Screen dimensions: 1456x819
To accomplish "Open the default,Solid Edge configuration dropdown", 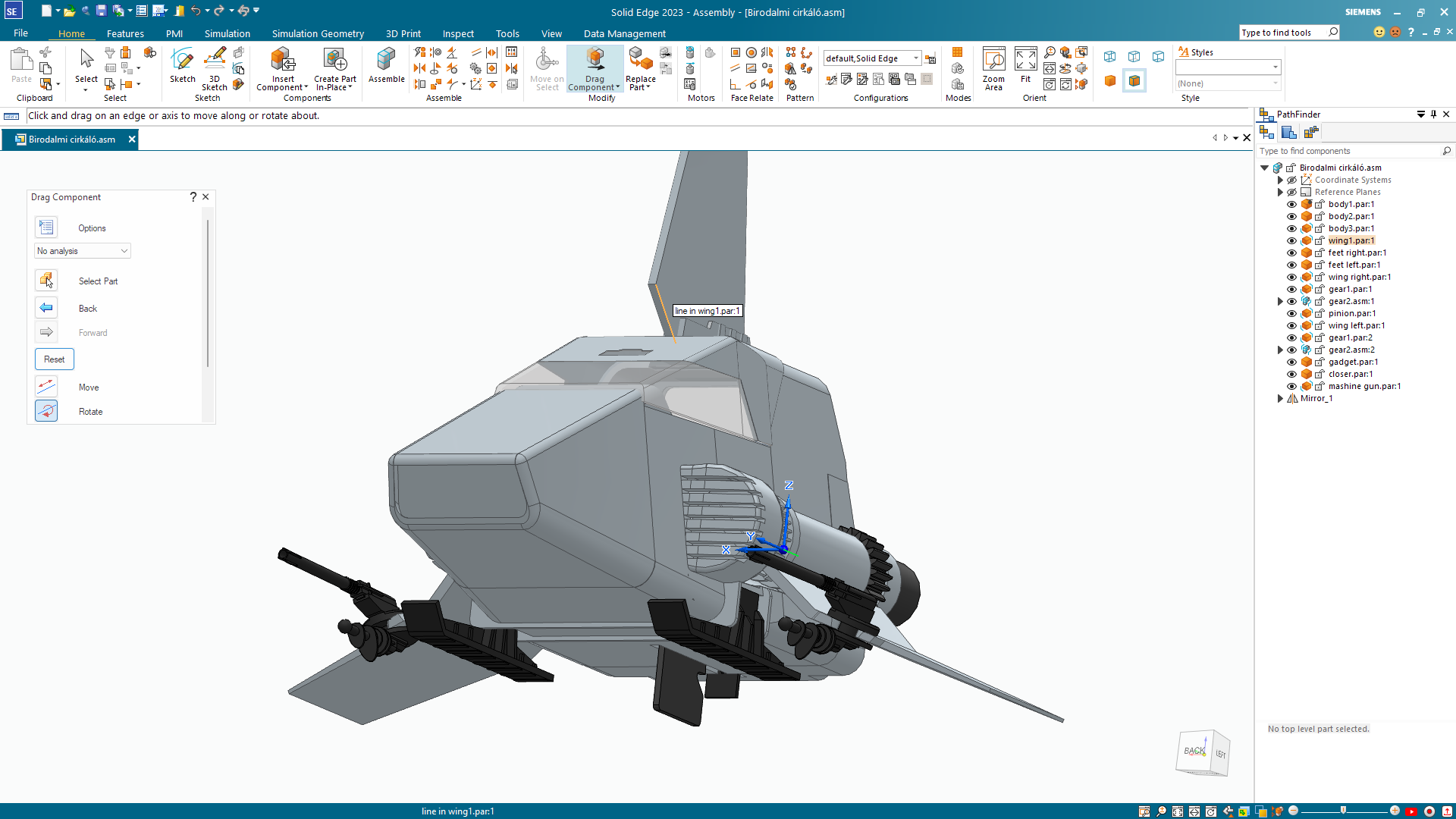I will pyautogui.click(x=872, y=58).
